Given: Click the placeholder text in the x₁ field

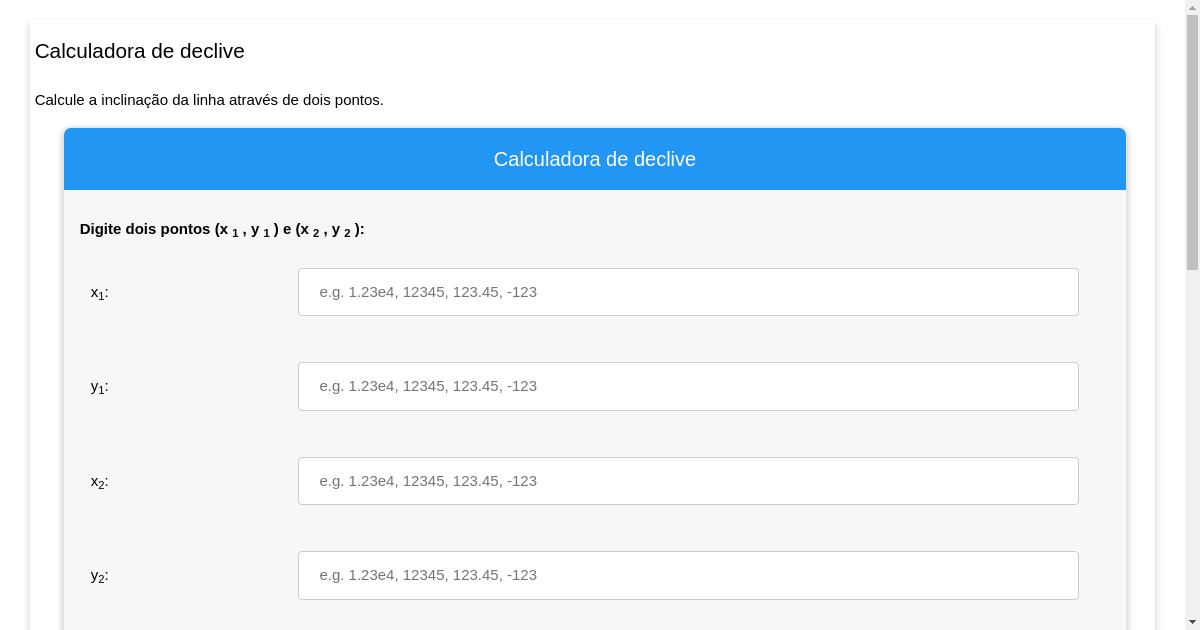Looking at the screenshot, I should click(429, 292).
